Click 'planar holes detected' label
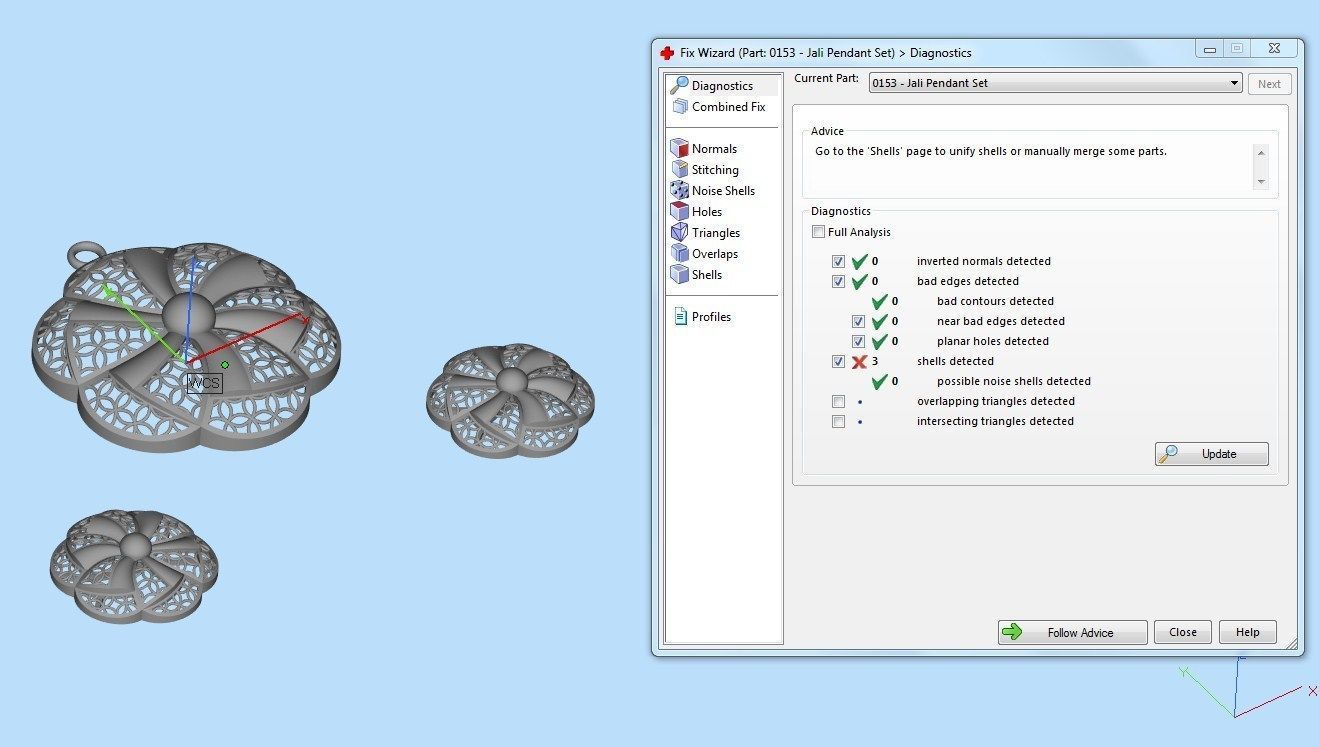Viewport: 1319px width, 747px height. (x=992, y=341)
